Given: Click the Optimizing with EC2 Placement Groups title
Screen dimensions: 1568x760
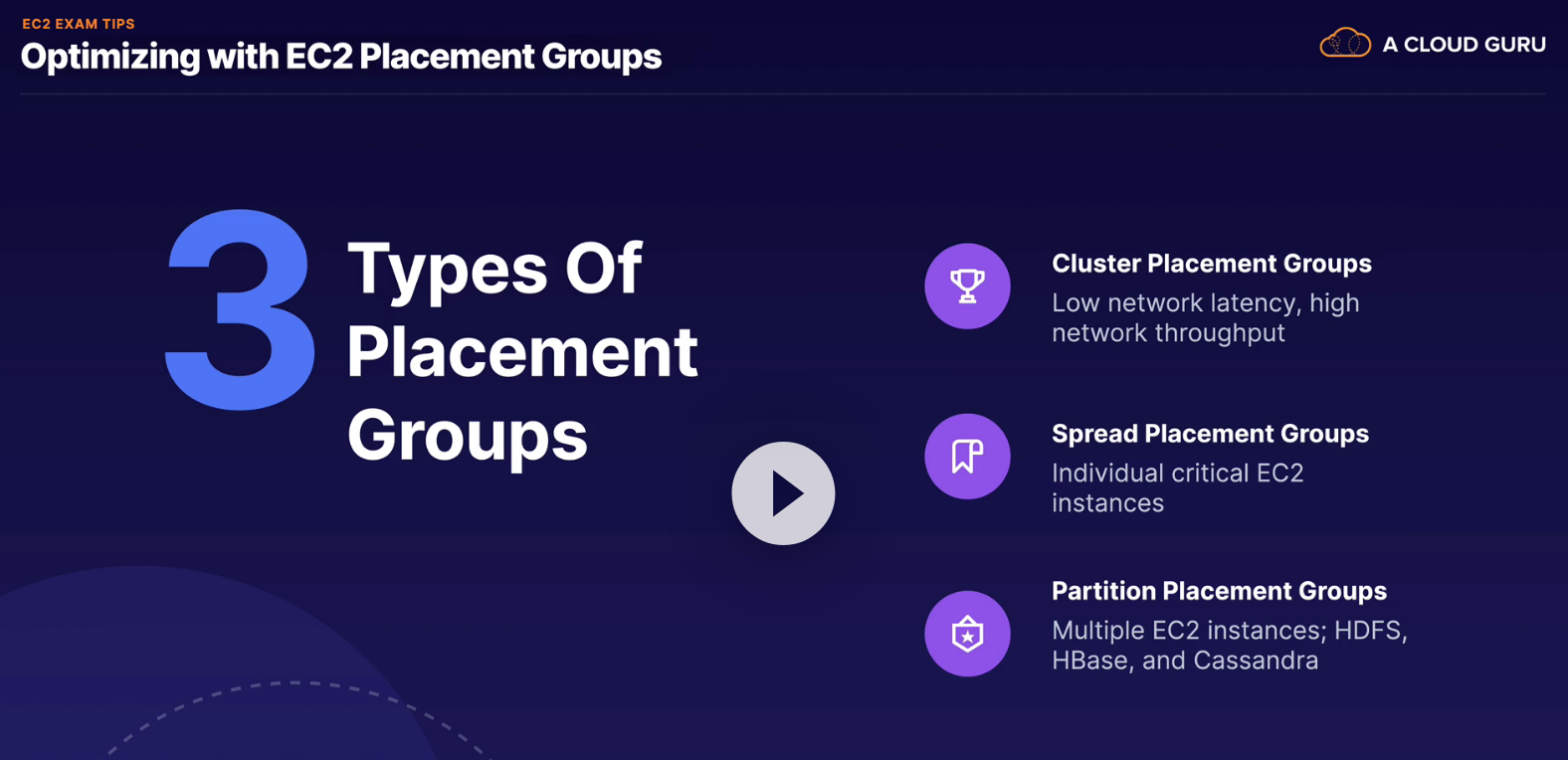Looking at the screenshot, I should coord(341,57).
